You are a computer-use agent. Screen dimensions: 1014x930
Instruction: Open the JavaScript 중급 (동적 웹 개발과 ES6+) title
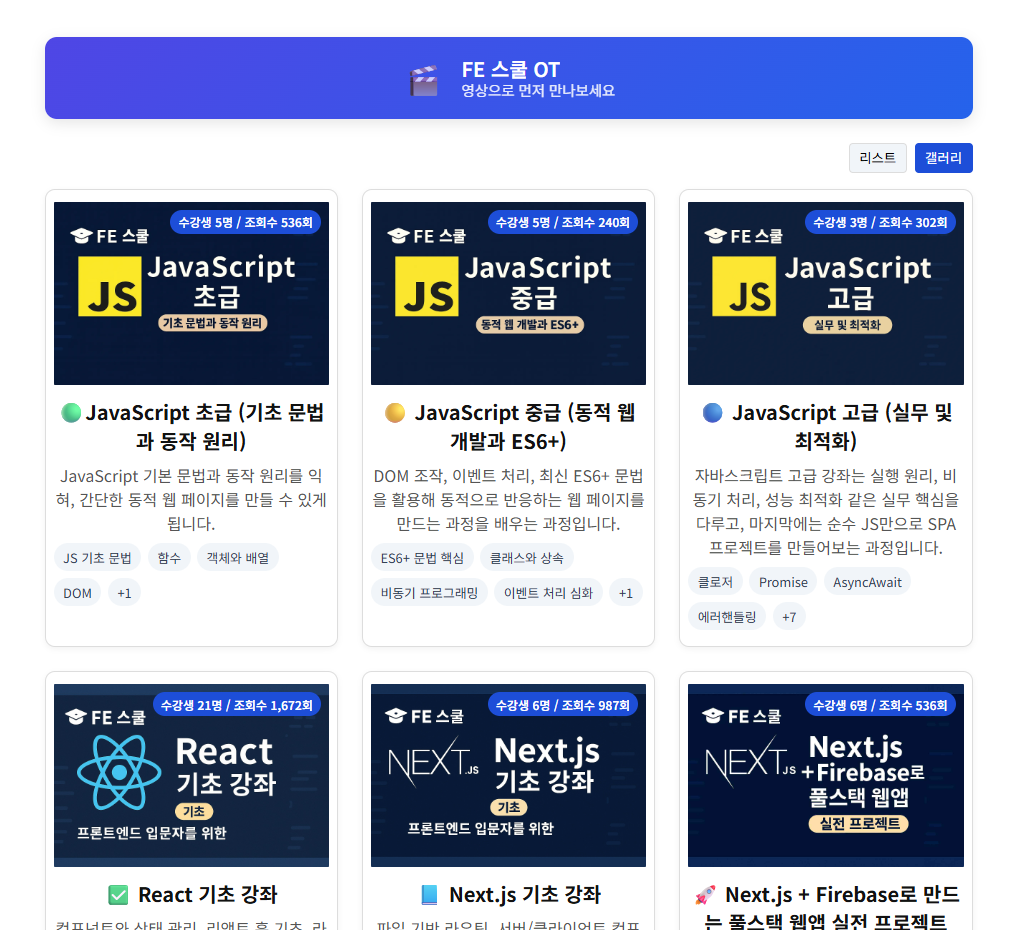click(508, 427)
